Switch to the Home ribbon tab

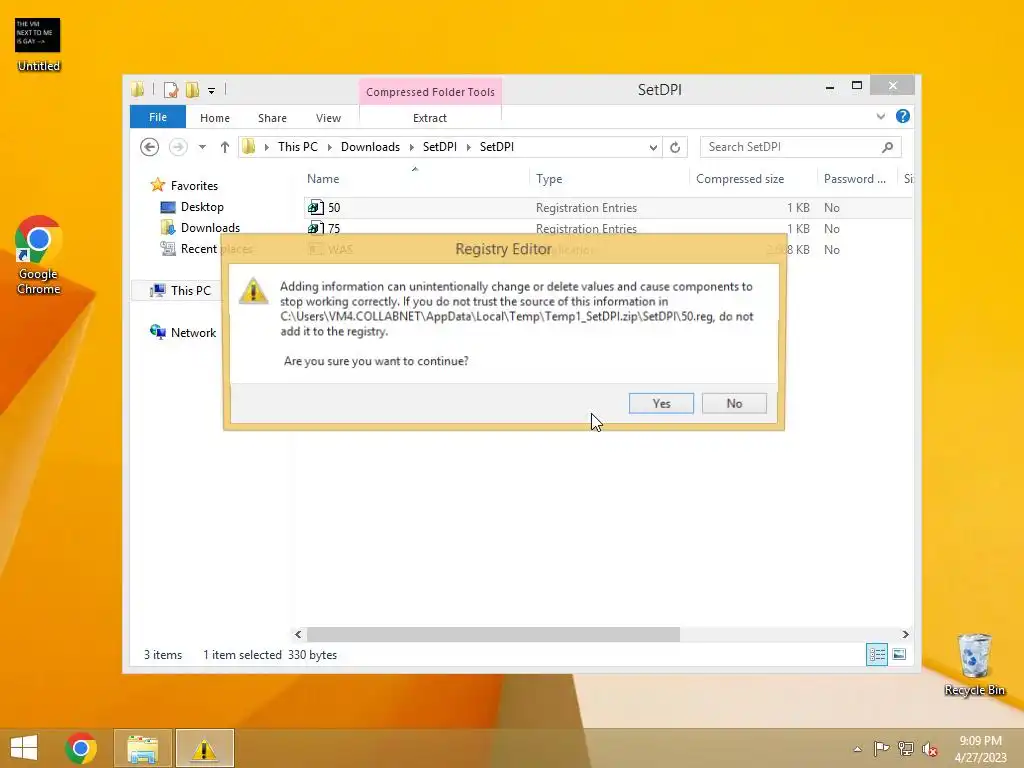click(215, 118)
